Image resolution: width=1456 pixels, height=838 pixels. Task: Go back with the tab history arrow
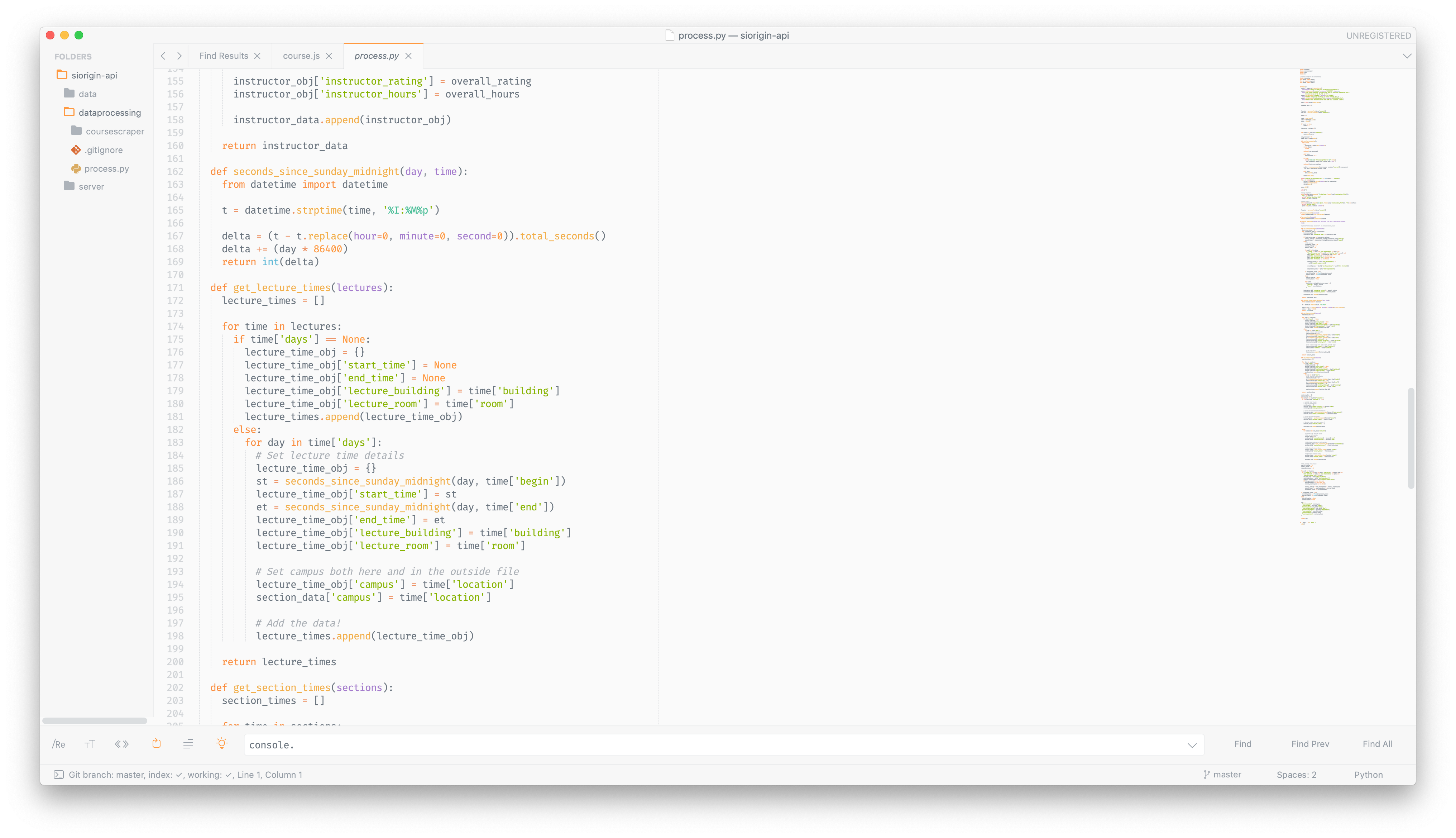click(x=163, y=56)
